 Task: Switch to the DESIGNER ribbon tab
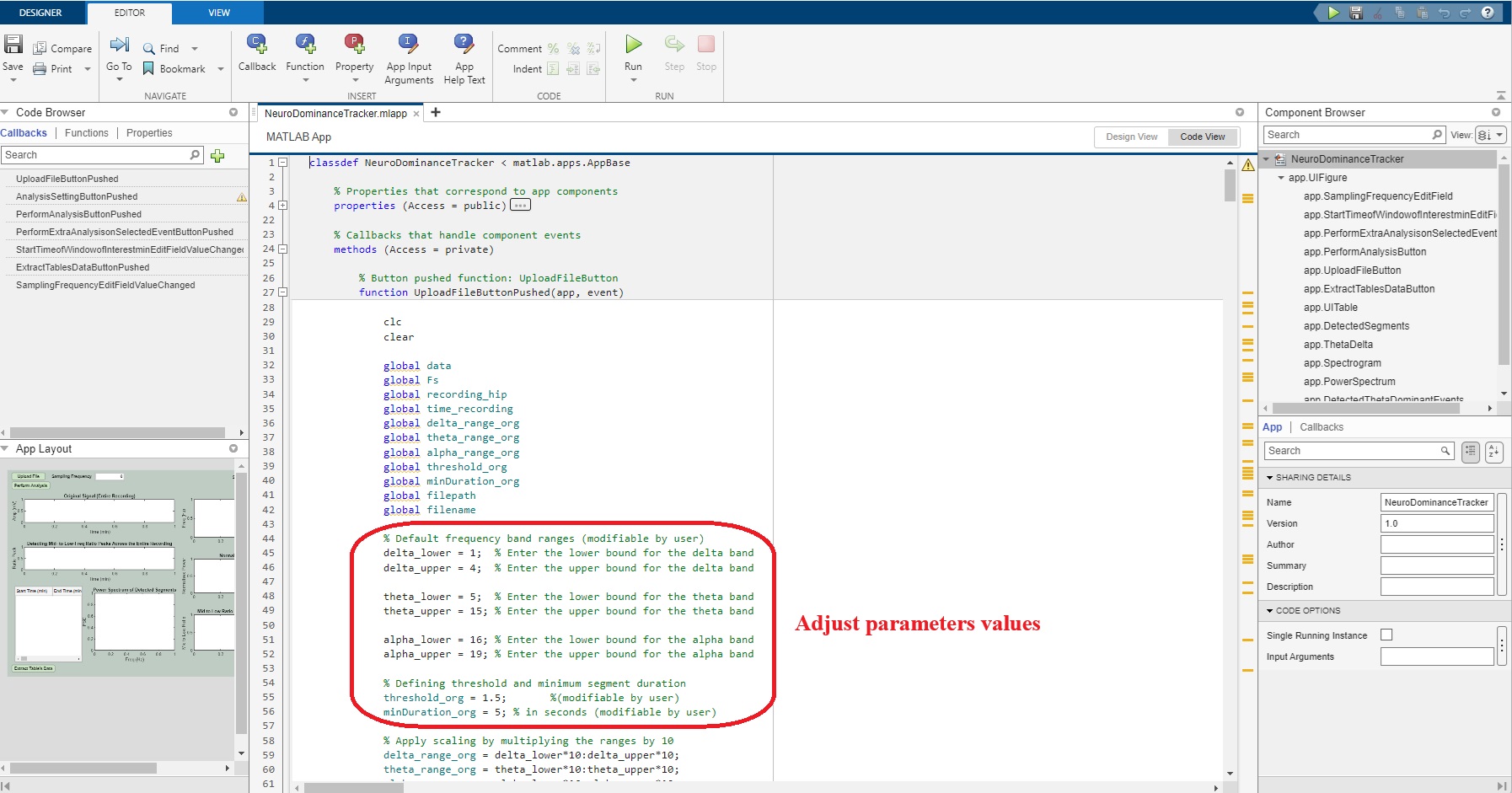[40, 13]
